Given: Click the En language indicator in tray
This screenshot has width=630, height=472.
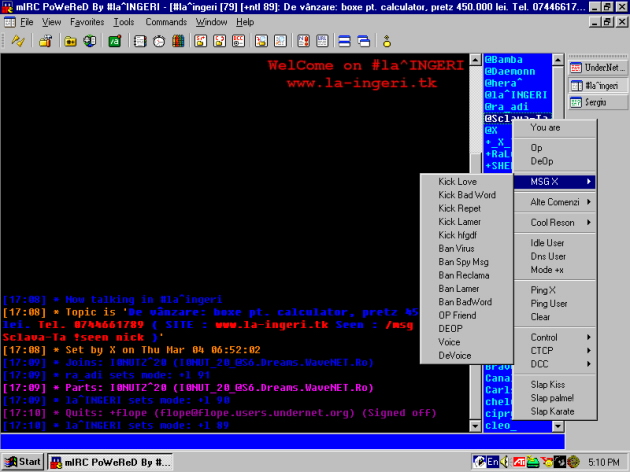Looking at the screenshot, I should (493, 462).
